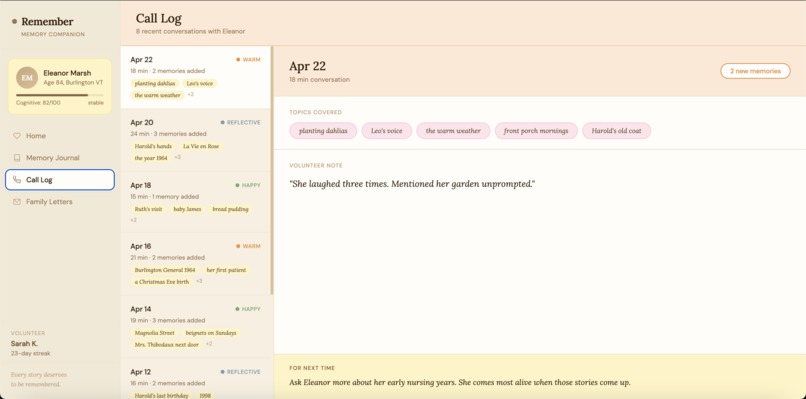Click the Mrs. Thibodaux next door tag

[167, 344]
